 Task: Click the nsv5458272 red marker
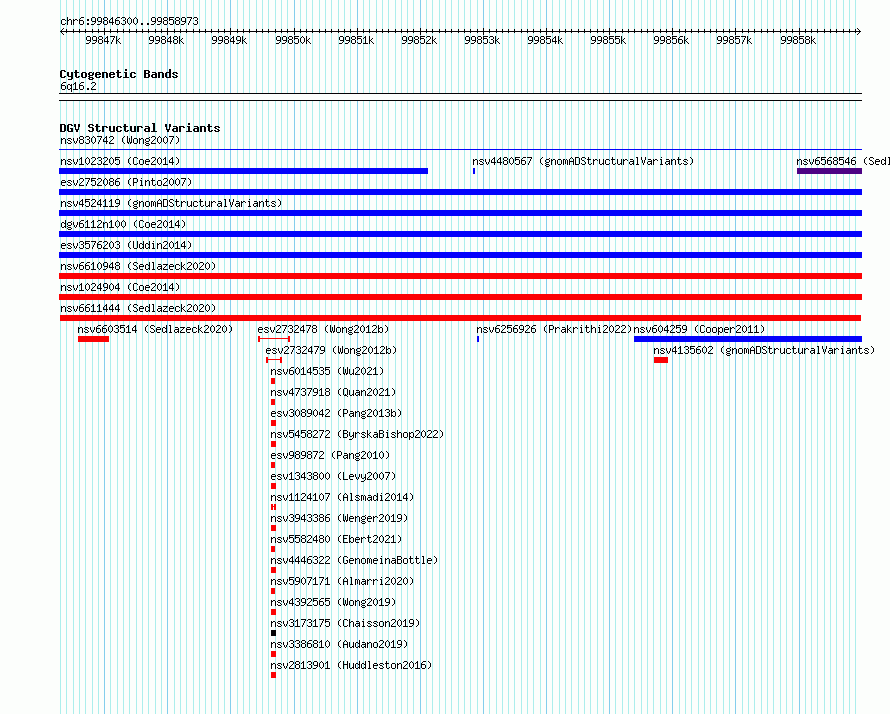[x=274, y=444]
